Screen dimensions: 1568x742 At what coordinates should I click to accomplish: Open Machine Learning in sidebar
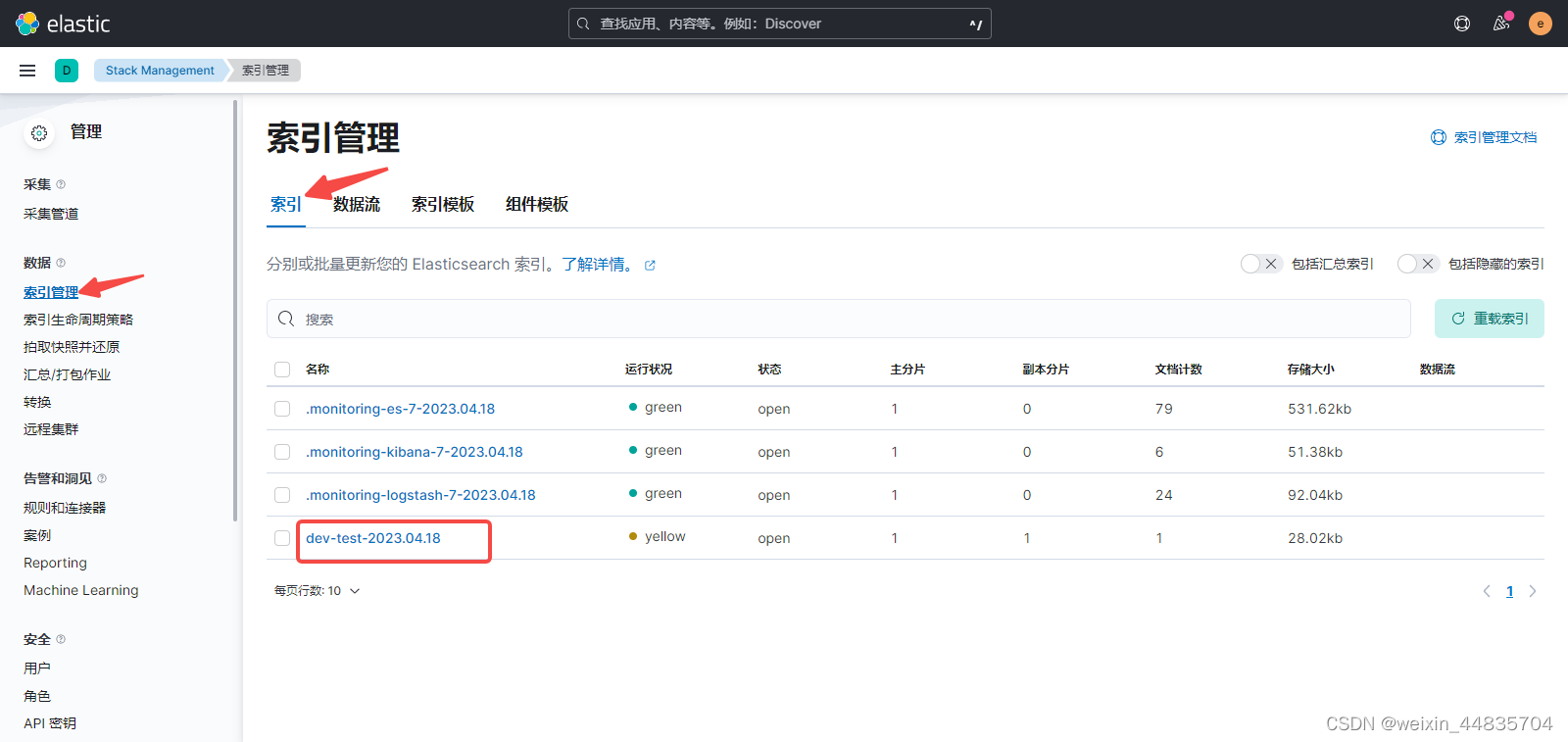tap(81, 590)
